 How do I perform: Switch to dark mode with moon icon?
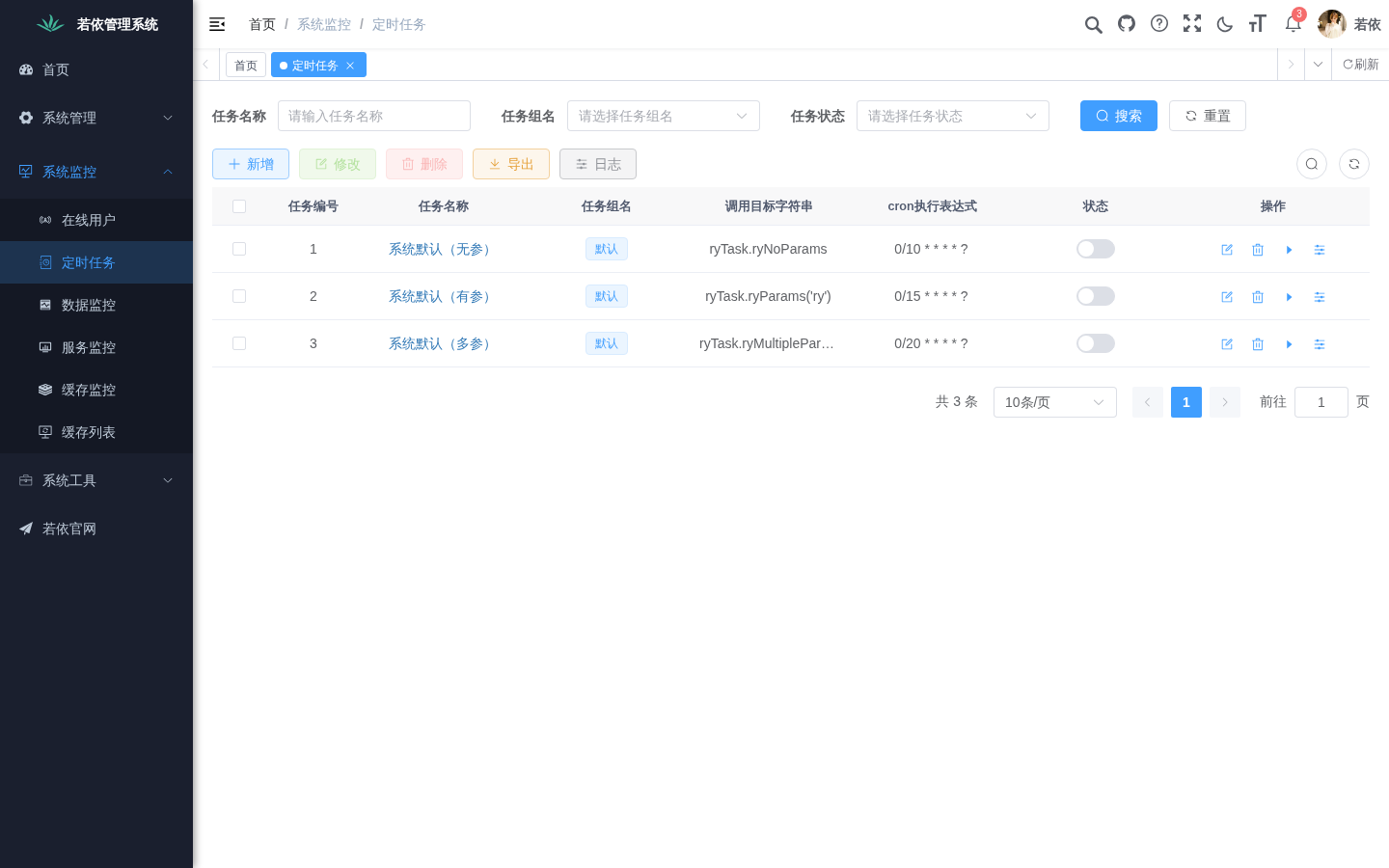point(1225,24)
